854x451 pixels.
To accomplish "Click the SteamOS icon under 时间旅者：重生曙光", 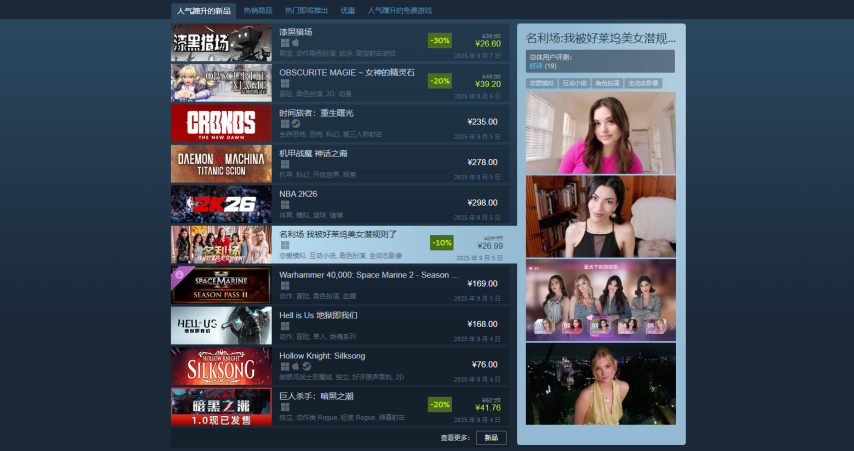I will tap(295, 124).
